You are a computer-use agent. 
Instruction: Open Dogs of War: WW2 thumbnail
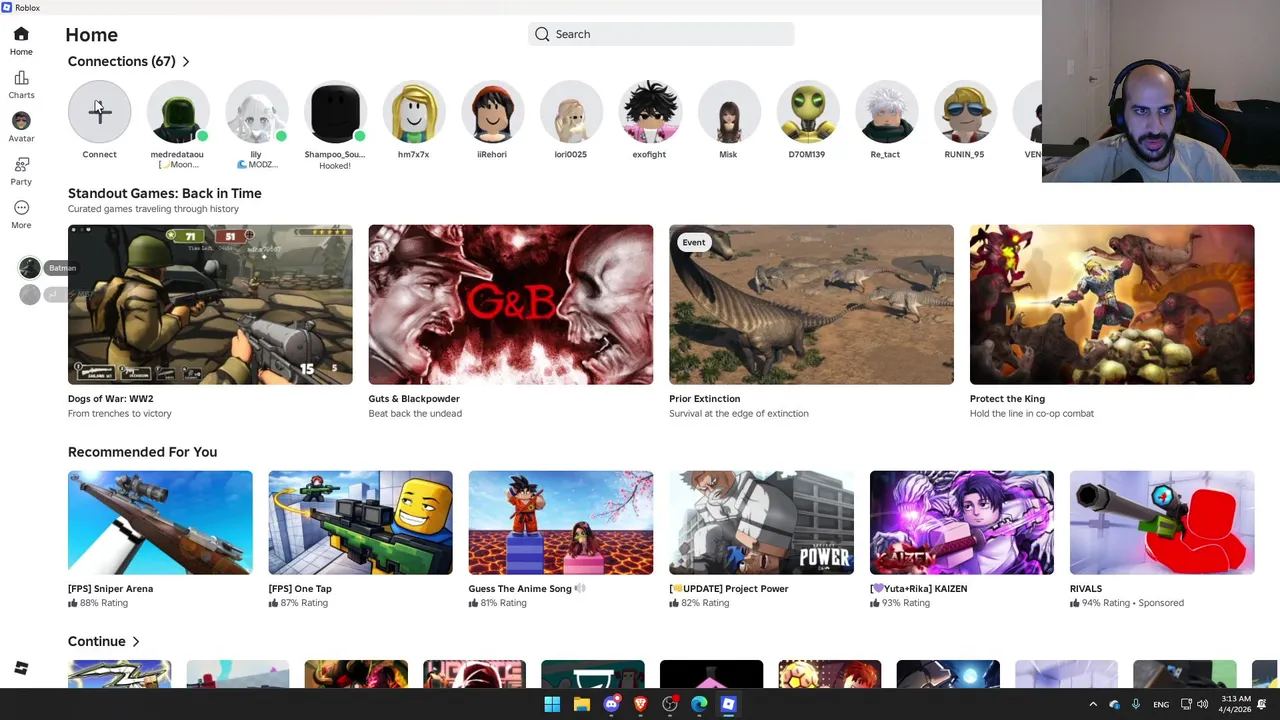point(210,304)
